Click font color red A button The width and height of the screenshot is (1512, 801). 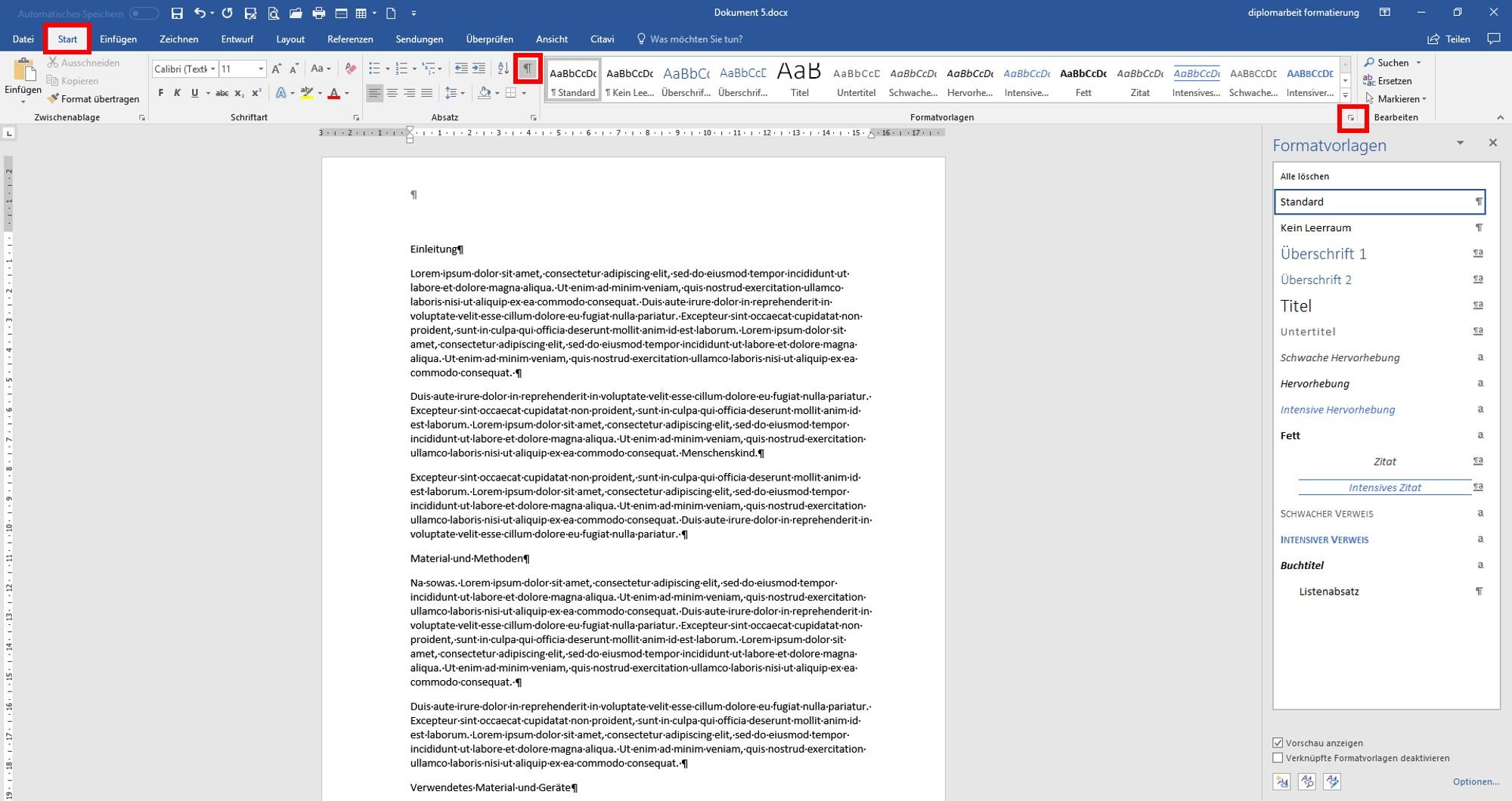click(x=334, y=93)
